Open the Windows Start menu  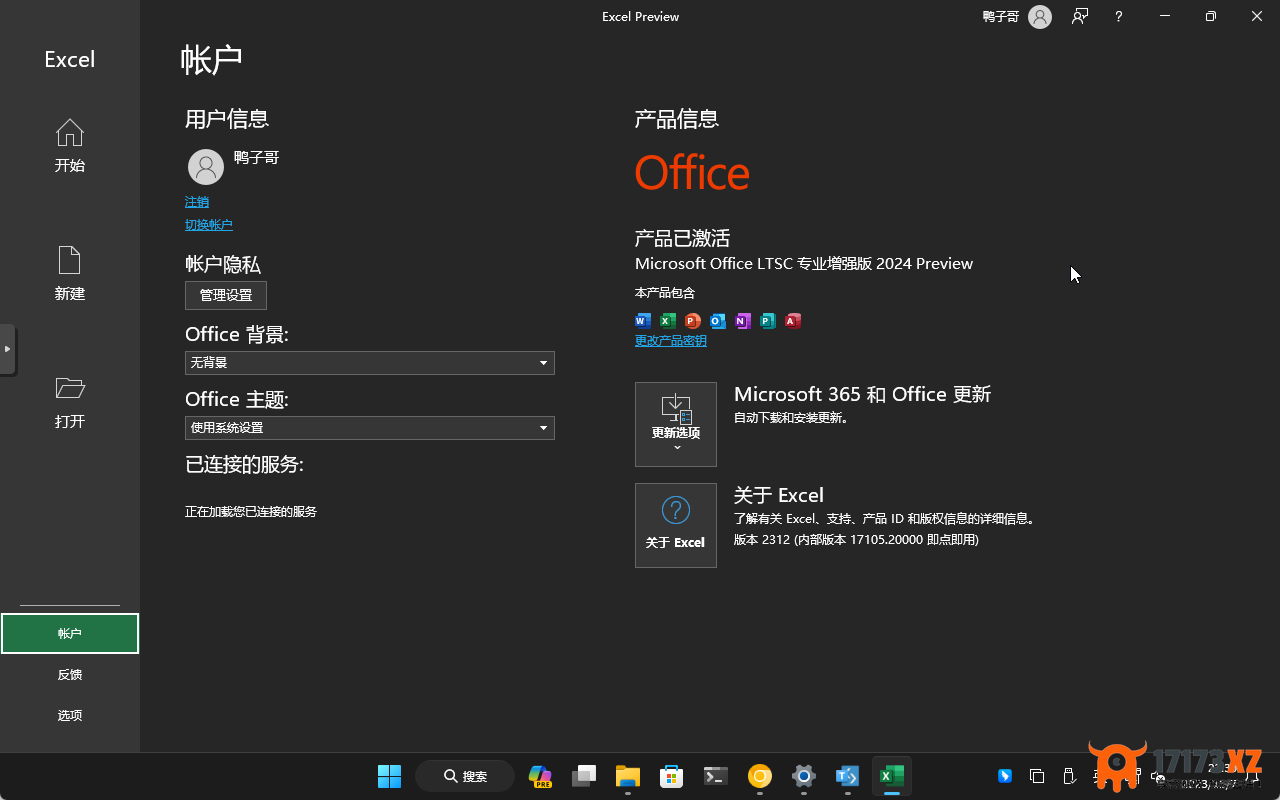click(x=389, y=776)
